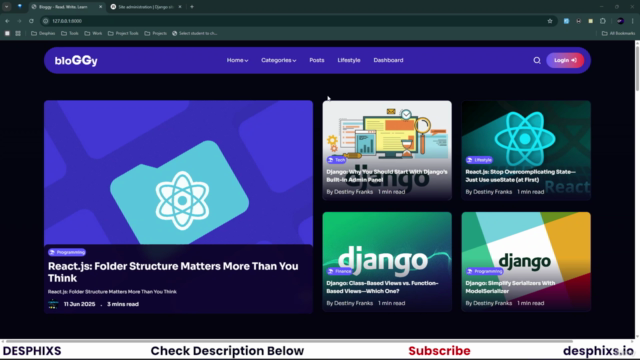
Task: Go to Posts in navbar
Action: (x=317, y=60)
